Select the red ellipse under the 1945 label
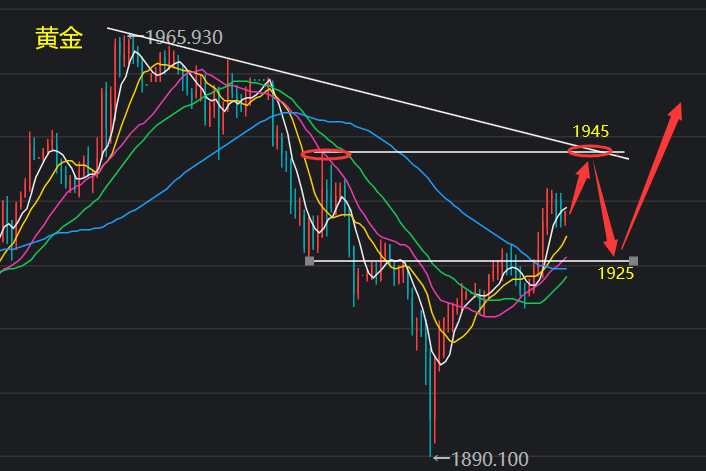The image size is (706, 471). point(589,152)
